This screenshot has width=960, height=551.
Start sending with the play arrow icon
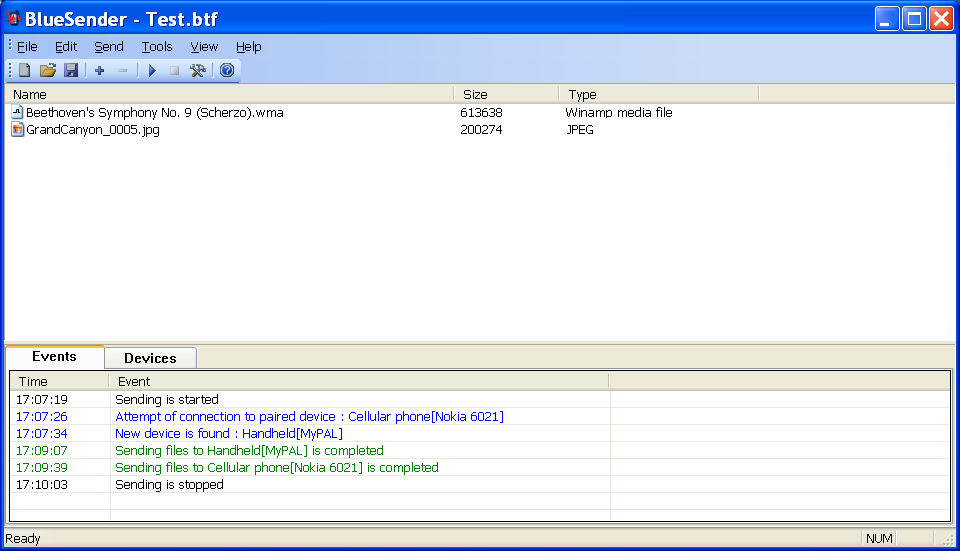coord(152,70)
